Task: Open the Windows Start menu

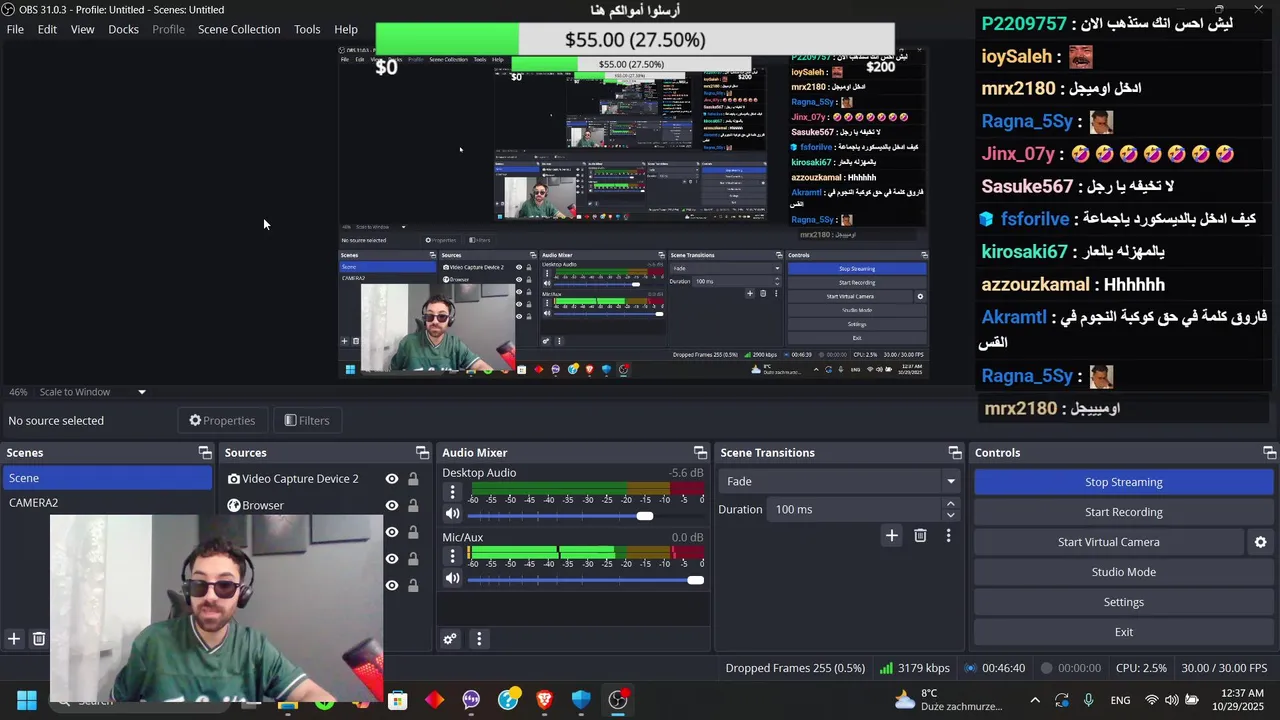Action: tap(27, 700)
